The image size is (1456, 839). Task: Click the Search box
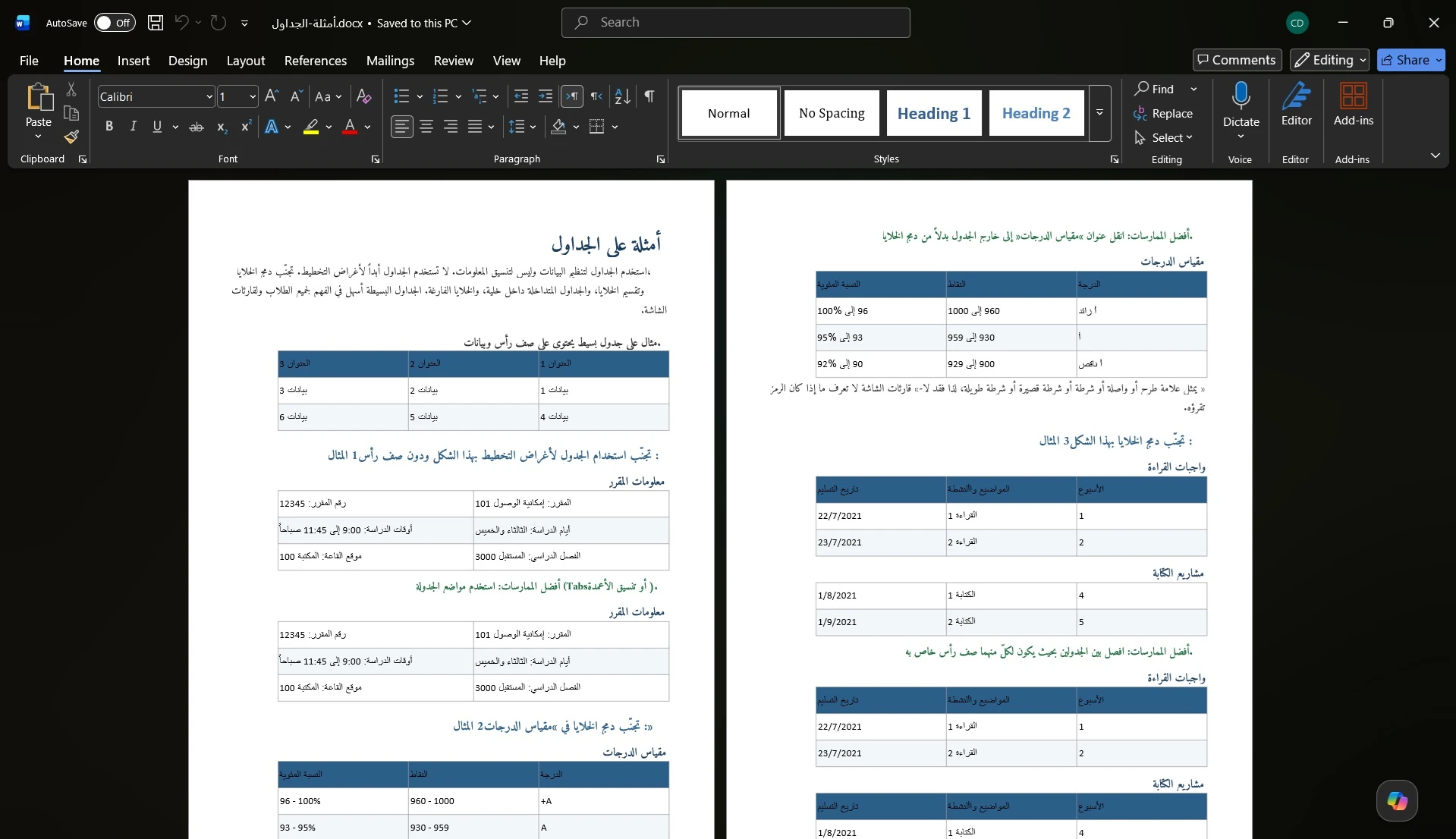click(736, 23)
